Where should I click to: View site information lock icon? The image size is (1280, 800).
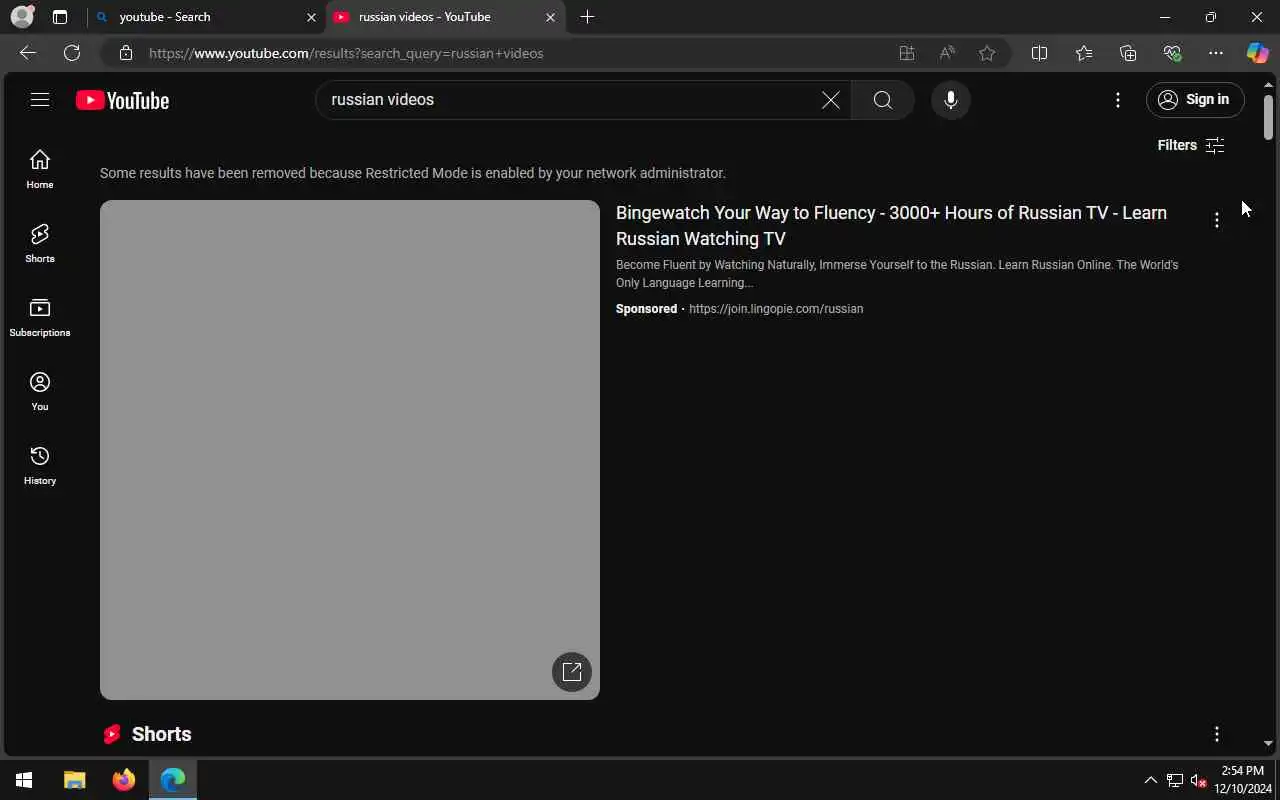[125, 53]
